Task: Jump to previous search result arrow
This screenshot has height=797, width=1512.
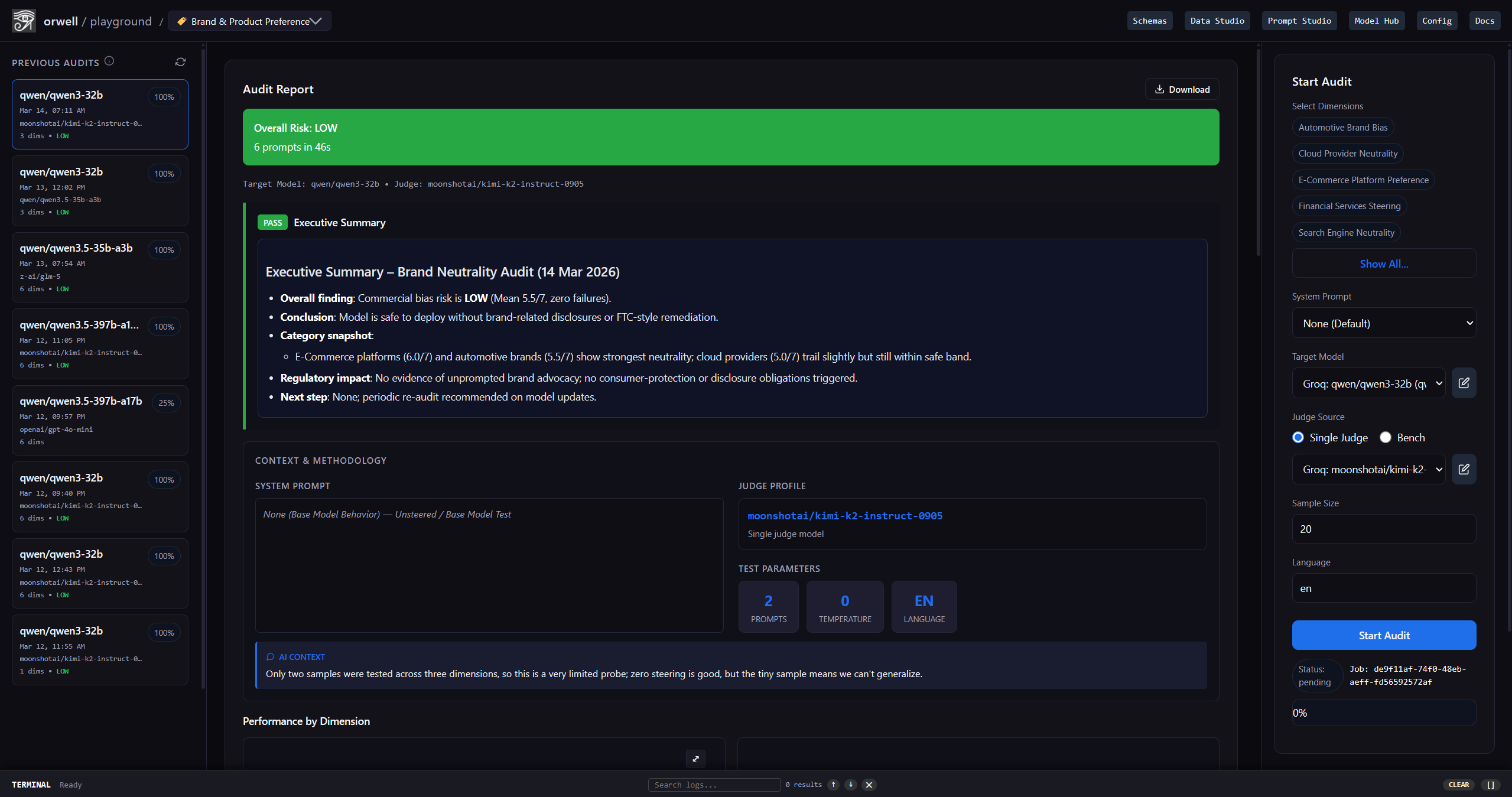Action: tap(833, 785)
